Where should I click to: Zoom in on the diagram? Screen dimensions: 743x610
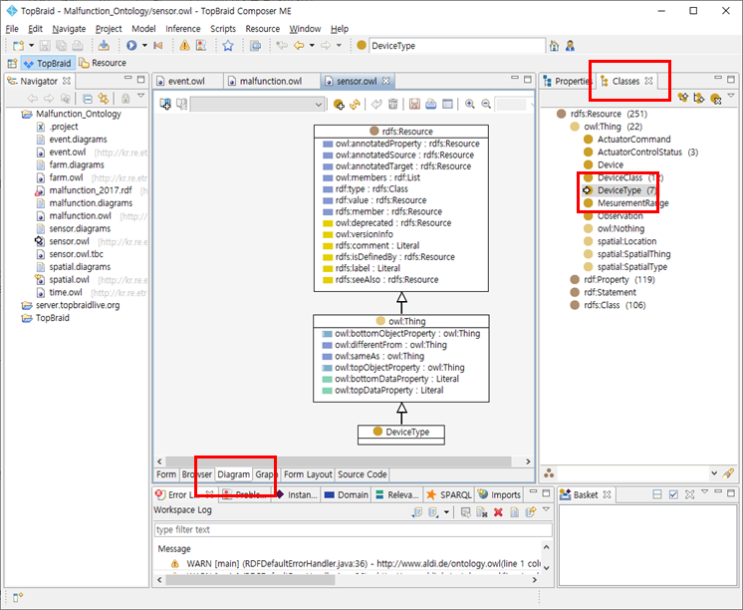point(469,104)
